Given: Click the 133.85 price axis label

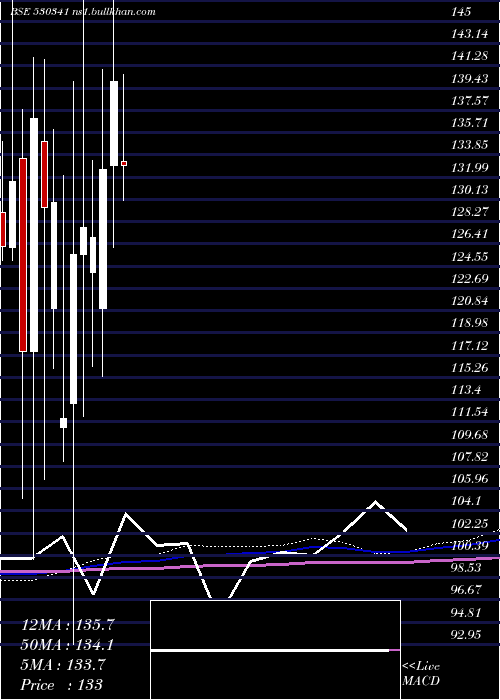Looking at the screenshot, I should click(470, 145).
